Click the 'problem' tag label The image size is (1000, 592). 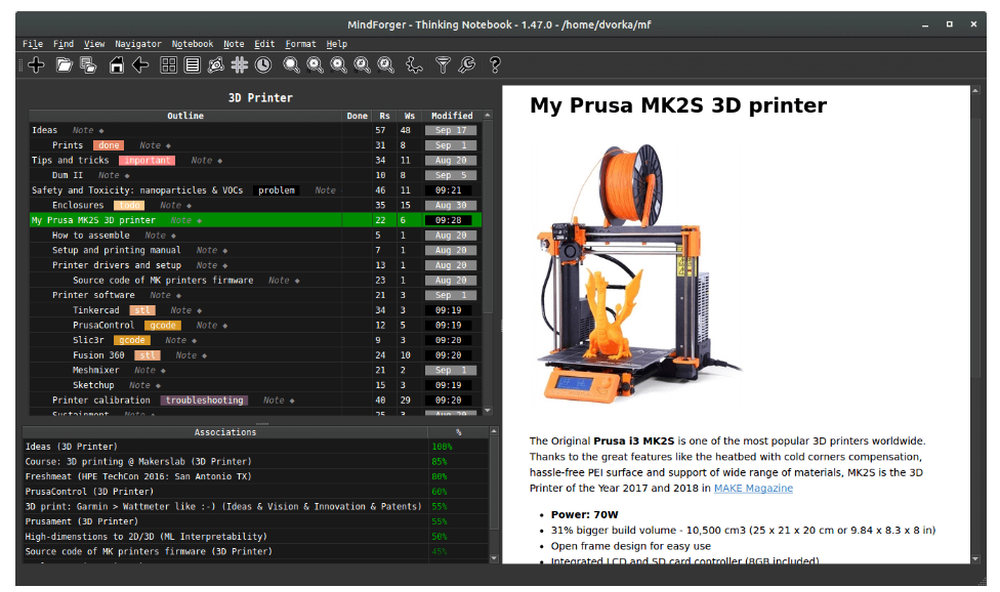[276, 190]
